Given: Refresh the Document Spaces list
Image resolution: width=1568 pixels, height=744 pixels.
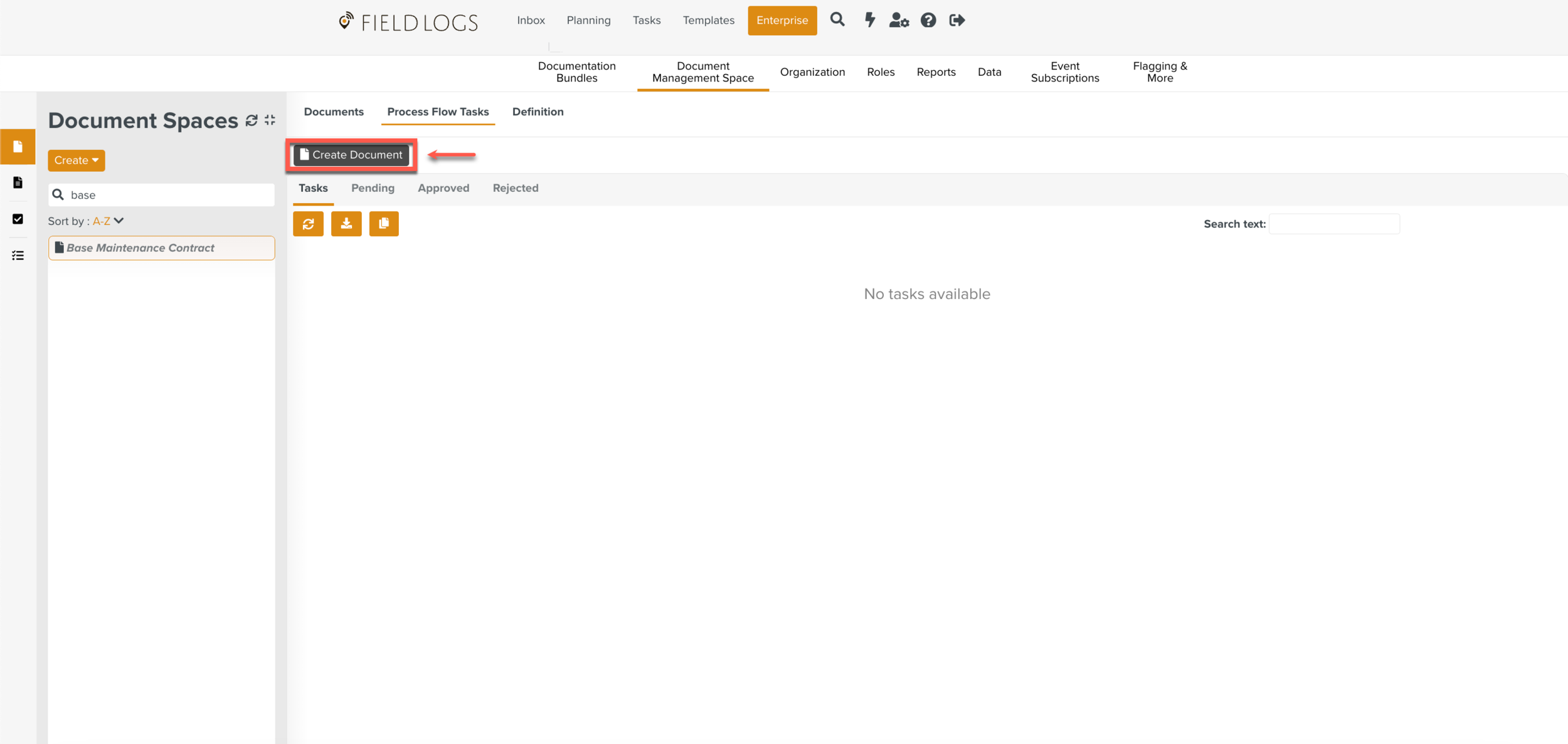Looking at the screenshot, I should click(x=252, y=120).
